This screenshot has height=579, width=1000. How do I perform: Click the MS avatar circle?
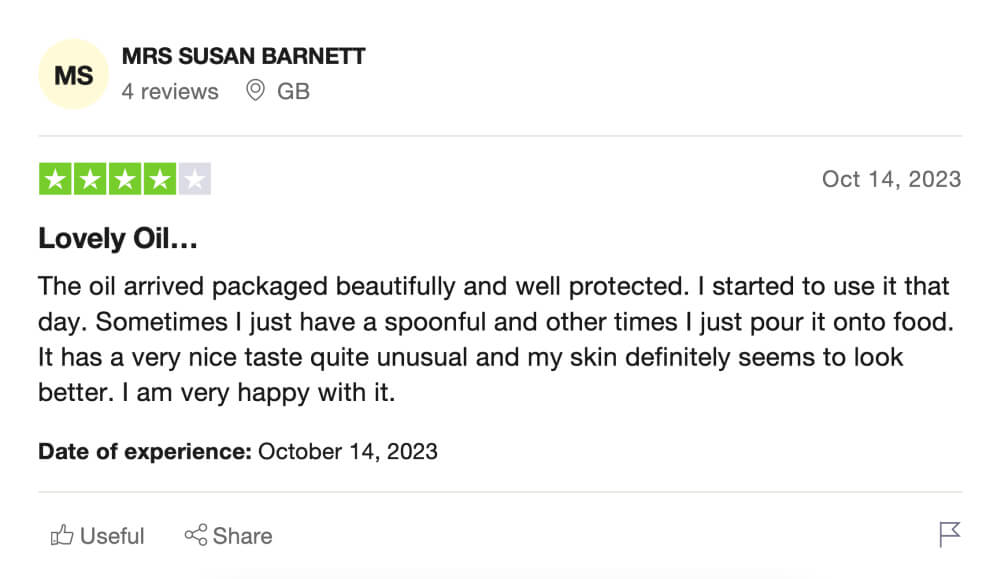point(73,75)
